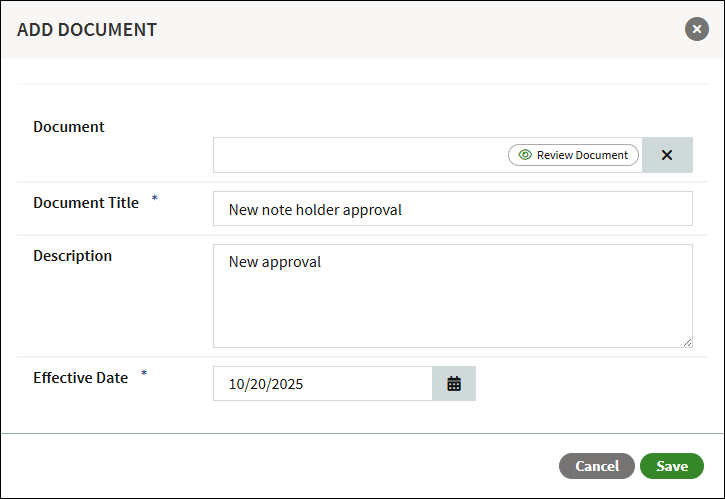Screen dimensions: 725x499
Task: Click the ADD DOCUMENT header title
Action: click(87, 30)
